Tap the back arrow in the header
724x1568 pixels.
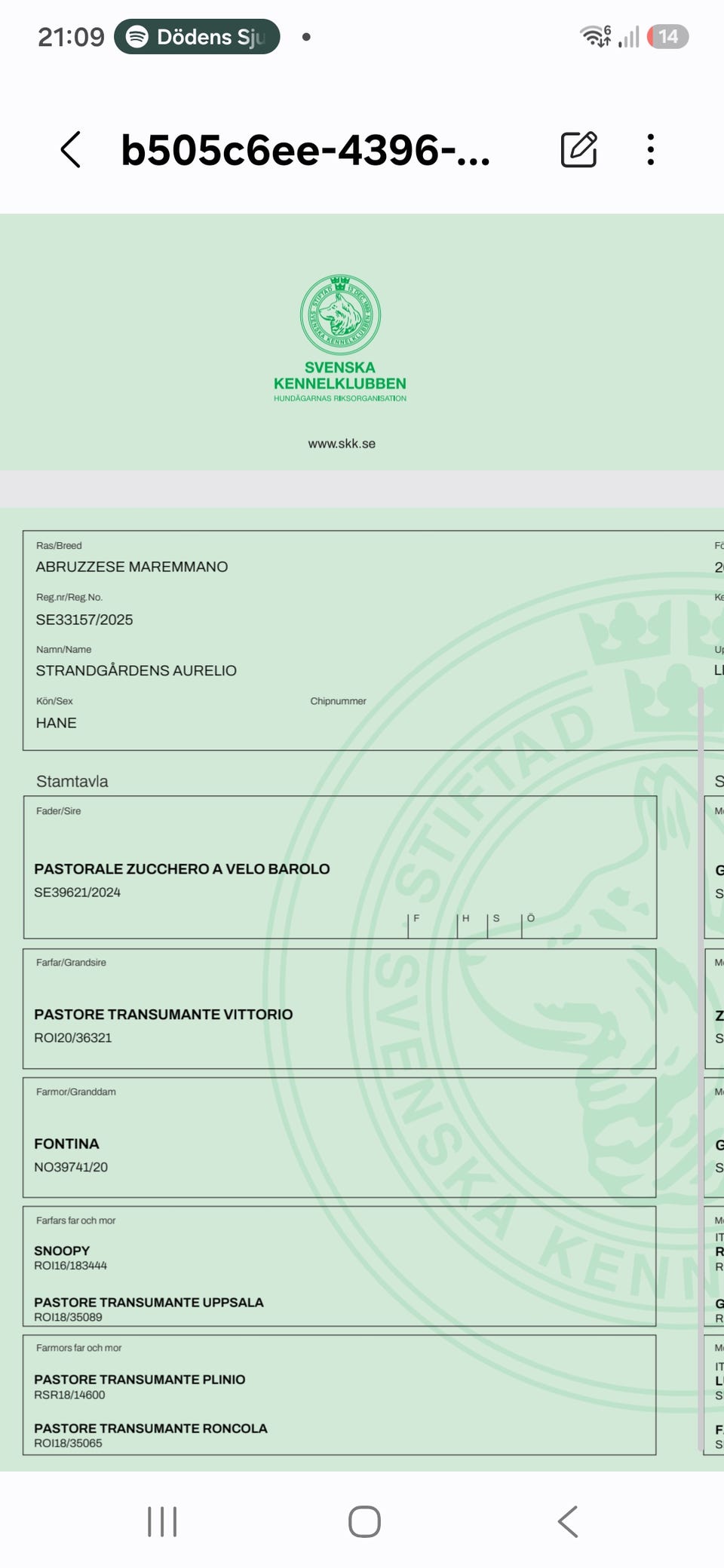pyautogui.click(x=71, y=149)
